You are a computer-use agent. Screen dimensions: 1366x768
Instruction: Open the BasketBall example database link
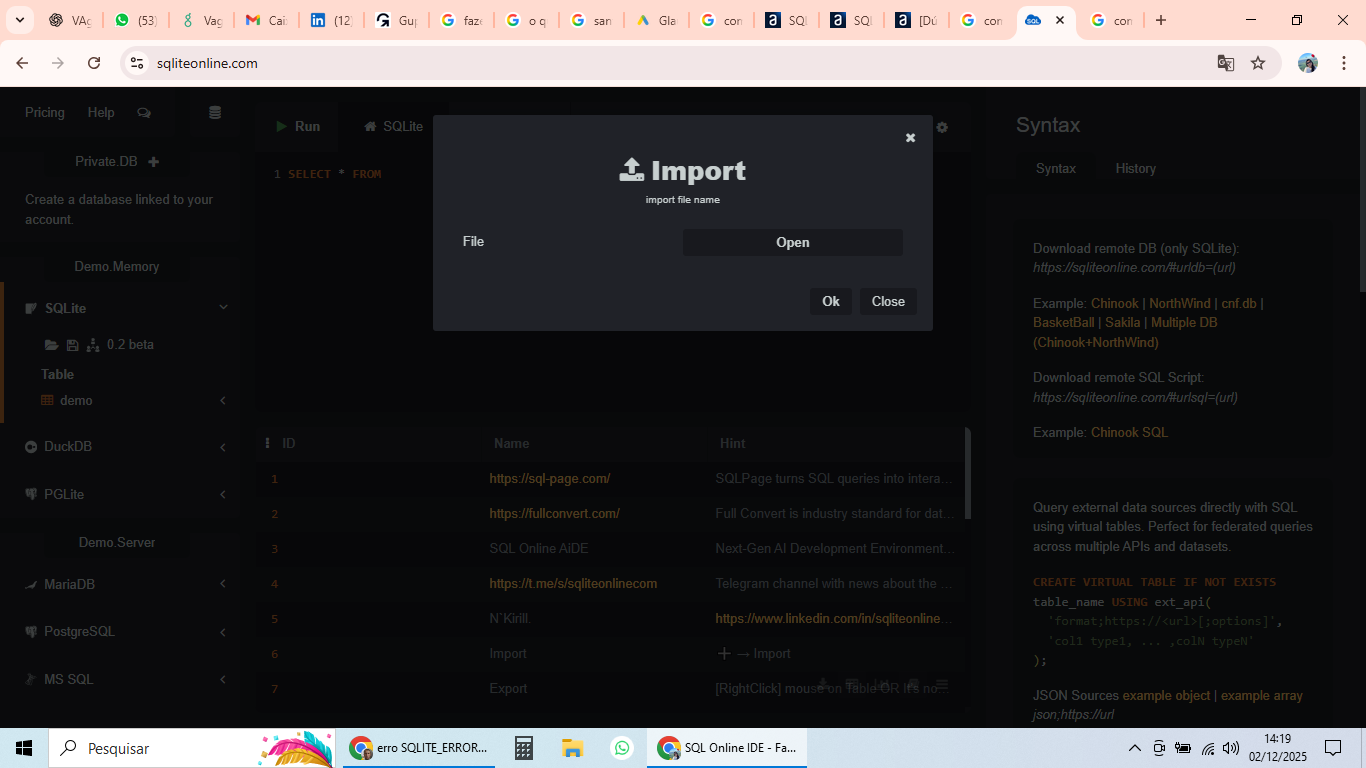click(x=1064, y=323)
